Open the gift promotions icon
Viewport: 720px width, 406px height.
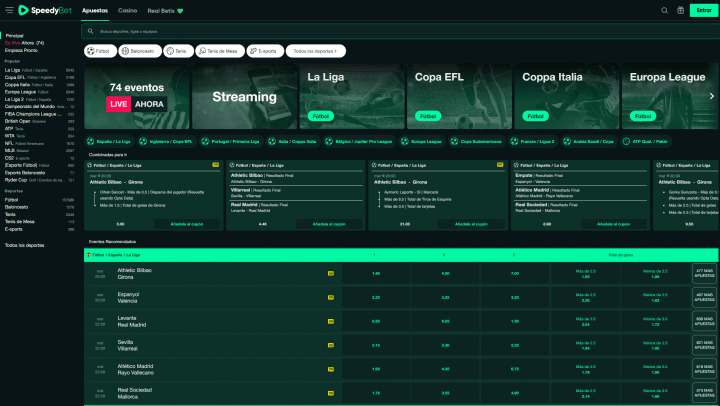pos(681,10)
